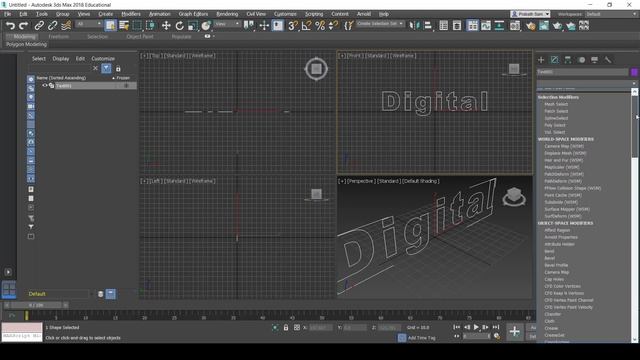Open Scene Explorer Select menu

click(39, 58)
